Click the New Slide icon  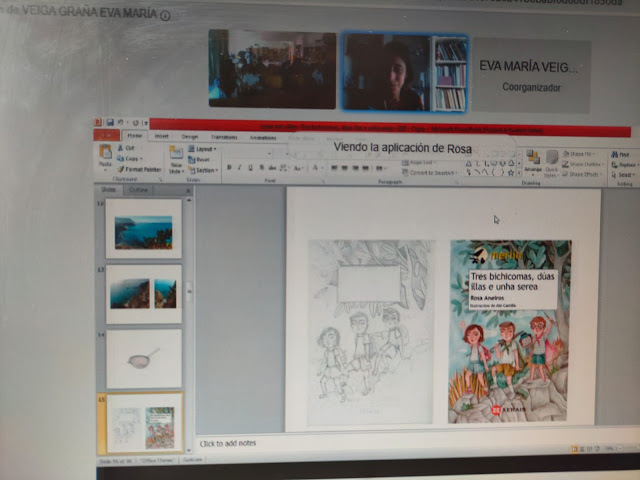(x=176, y=153)
